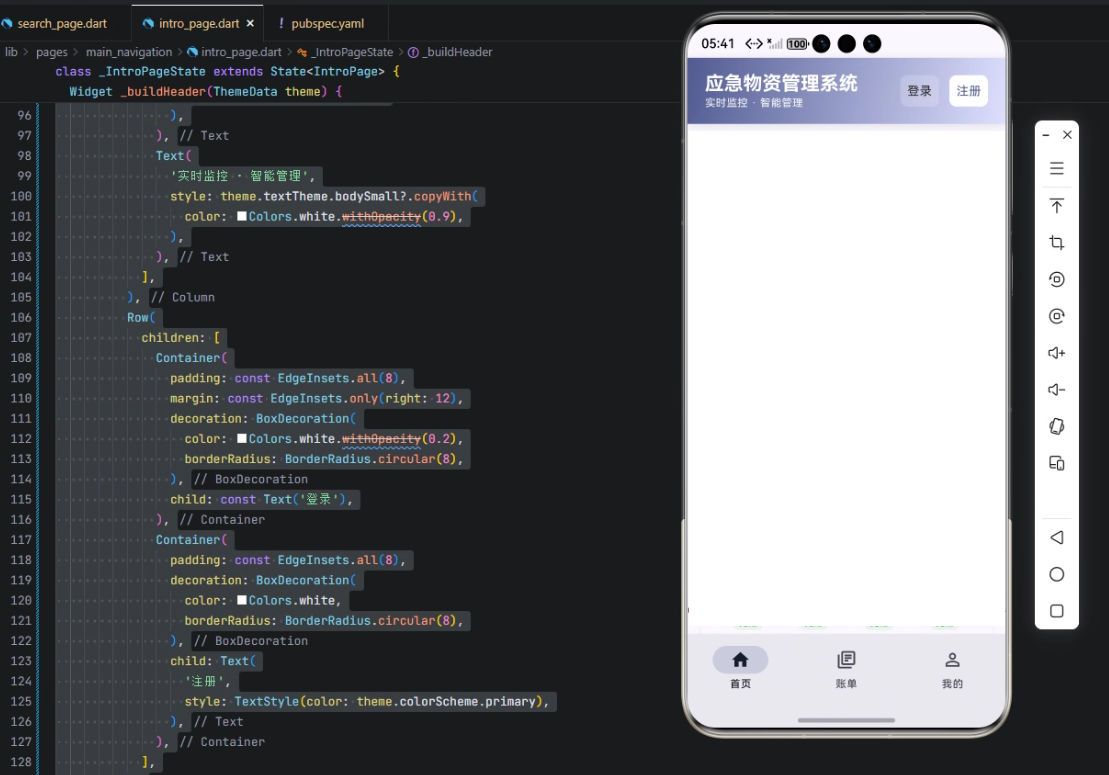The image size is (1109, 775).
Task: Tap the phone's bottom gesture bar
Action: tap(846, 720)
